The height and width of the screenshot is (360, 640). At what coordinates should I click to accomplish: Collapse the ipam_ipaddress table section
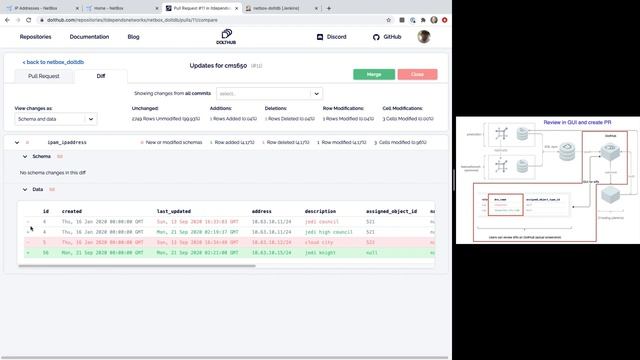pos(17,142)
